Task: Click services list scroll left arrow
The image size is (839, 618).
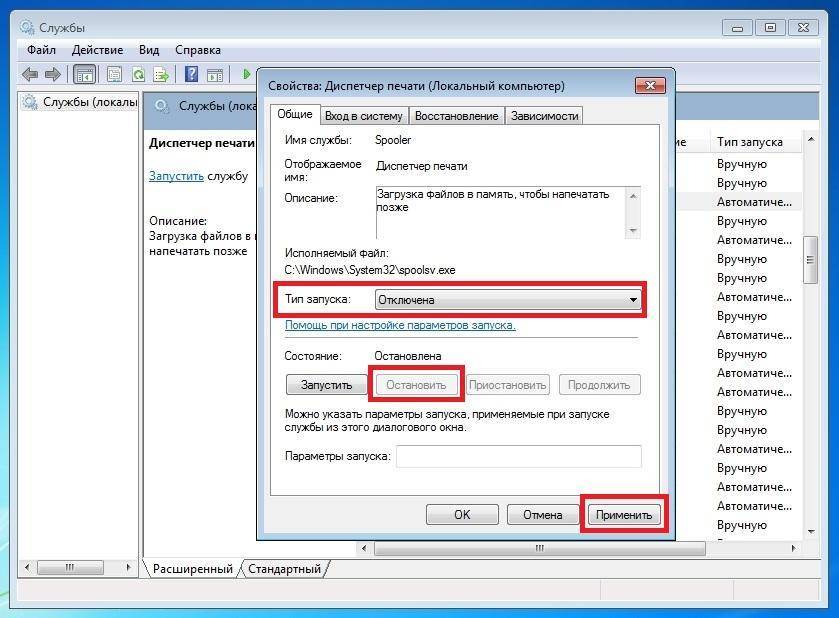Action: (x=364, y=548)
